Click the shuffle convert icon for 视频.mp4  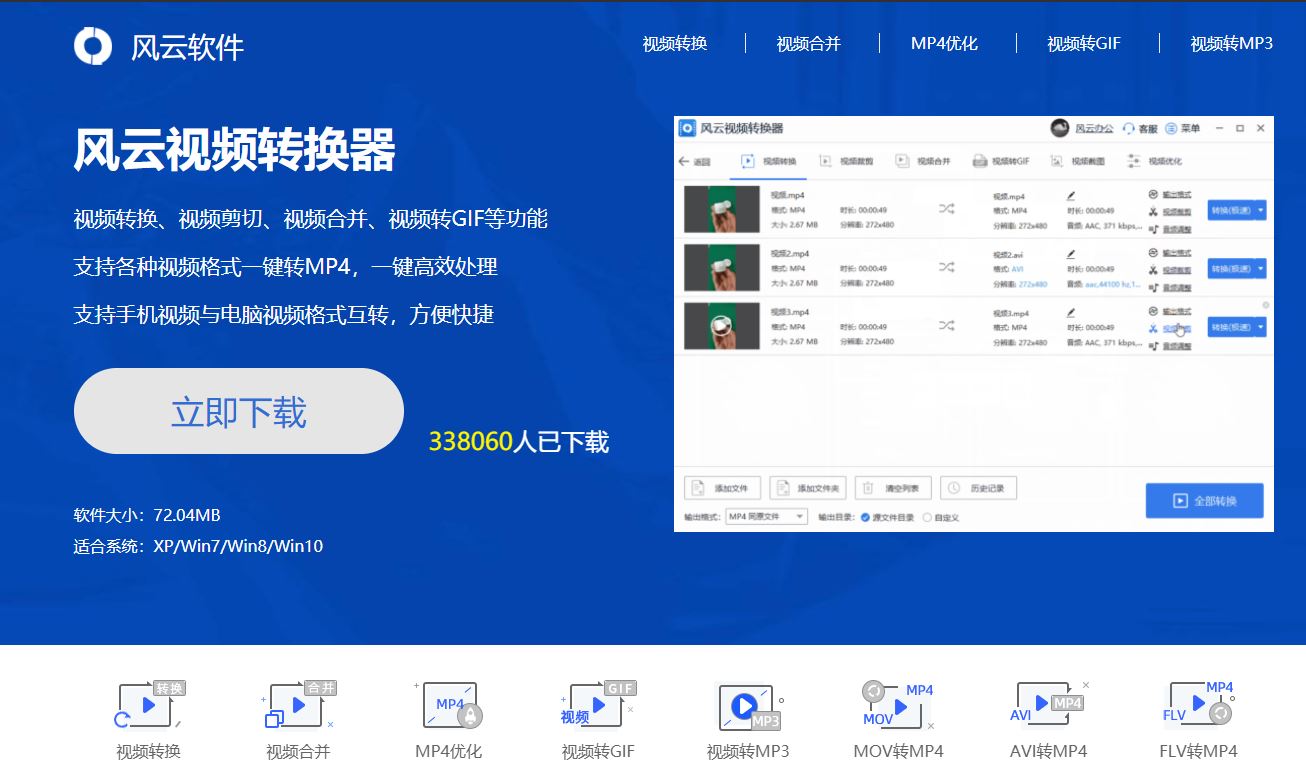tap(946, 209)
